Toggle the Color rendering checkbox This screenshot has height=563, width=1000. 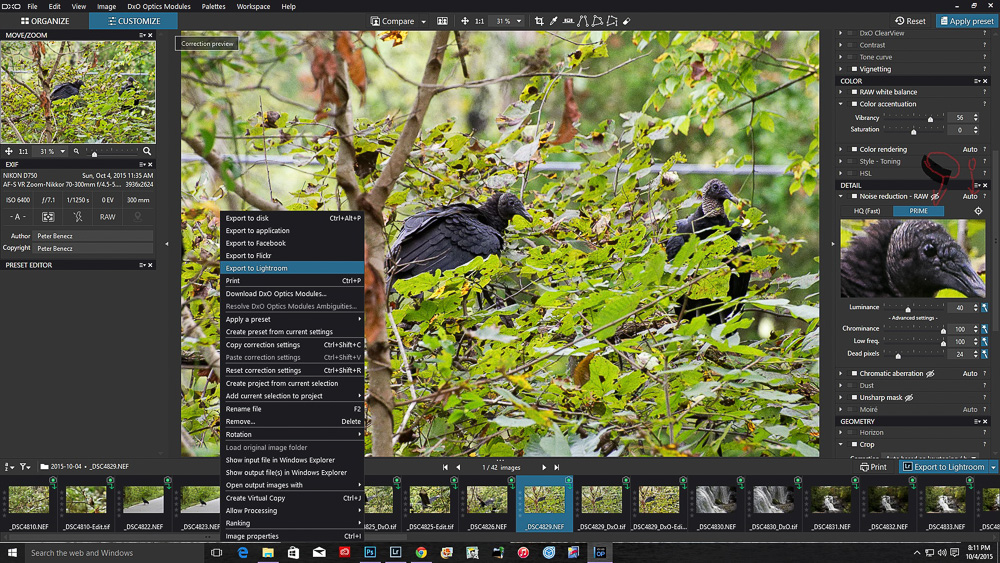point(854,150)
